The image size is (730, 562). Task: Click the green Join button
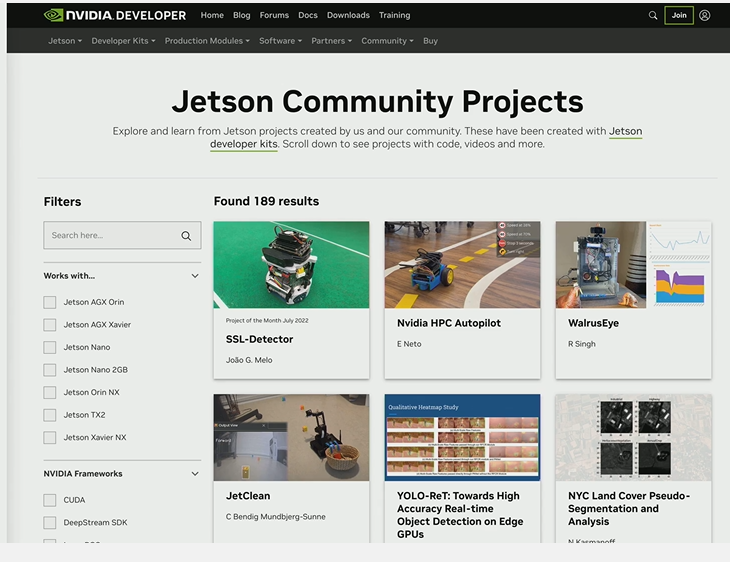(679, 15)
